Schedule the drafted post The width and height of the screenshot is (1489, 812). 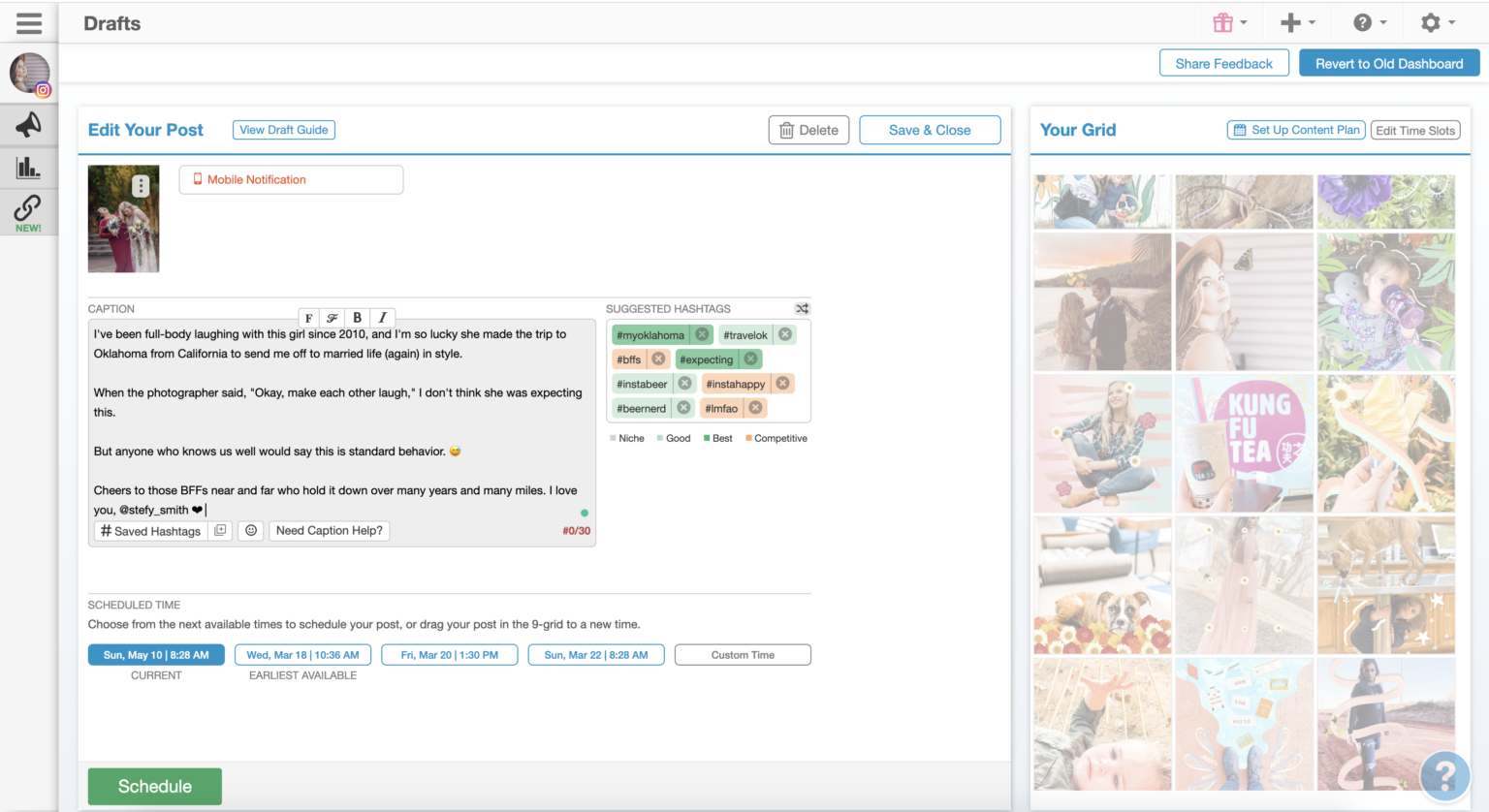[154, 786]
